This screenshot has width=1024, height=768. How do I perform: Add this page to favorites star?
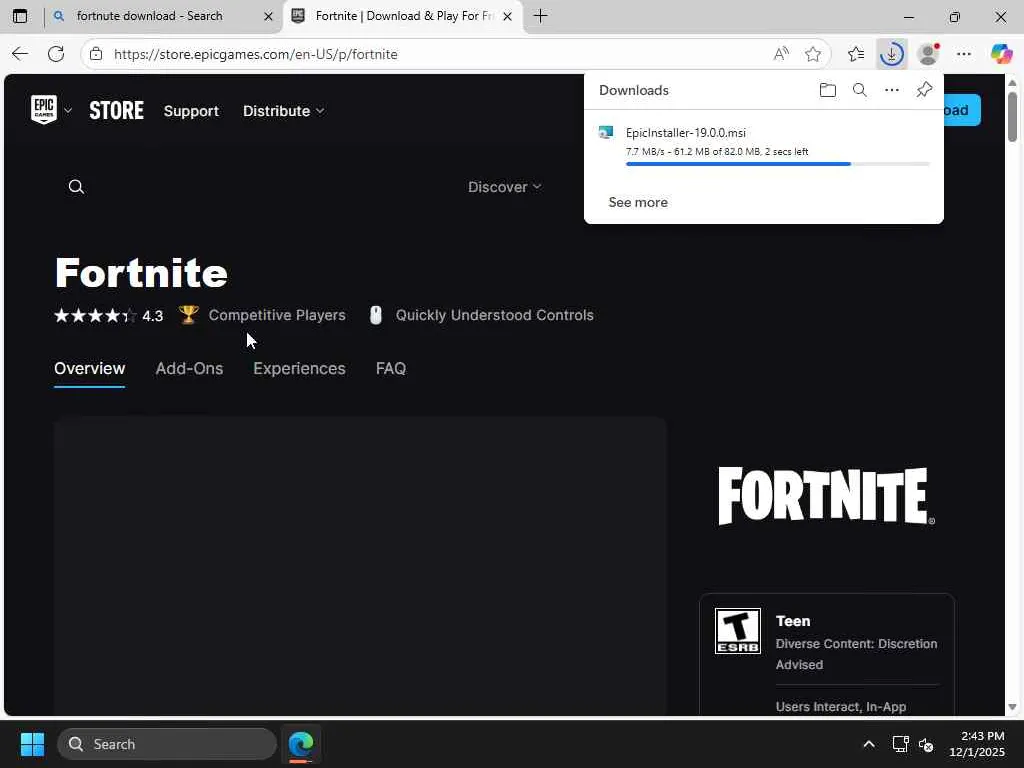point(813,54)
